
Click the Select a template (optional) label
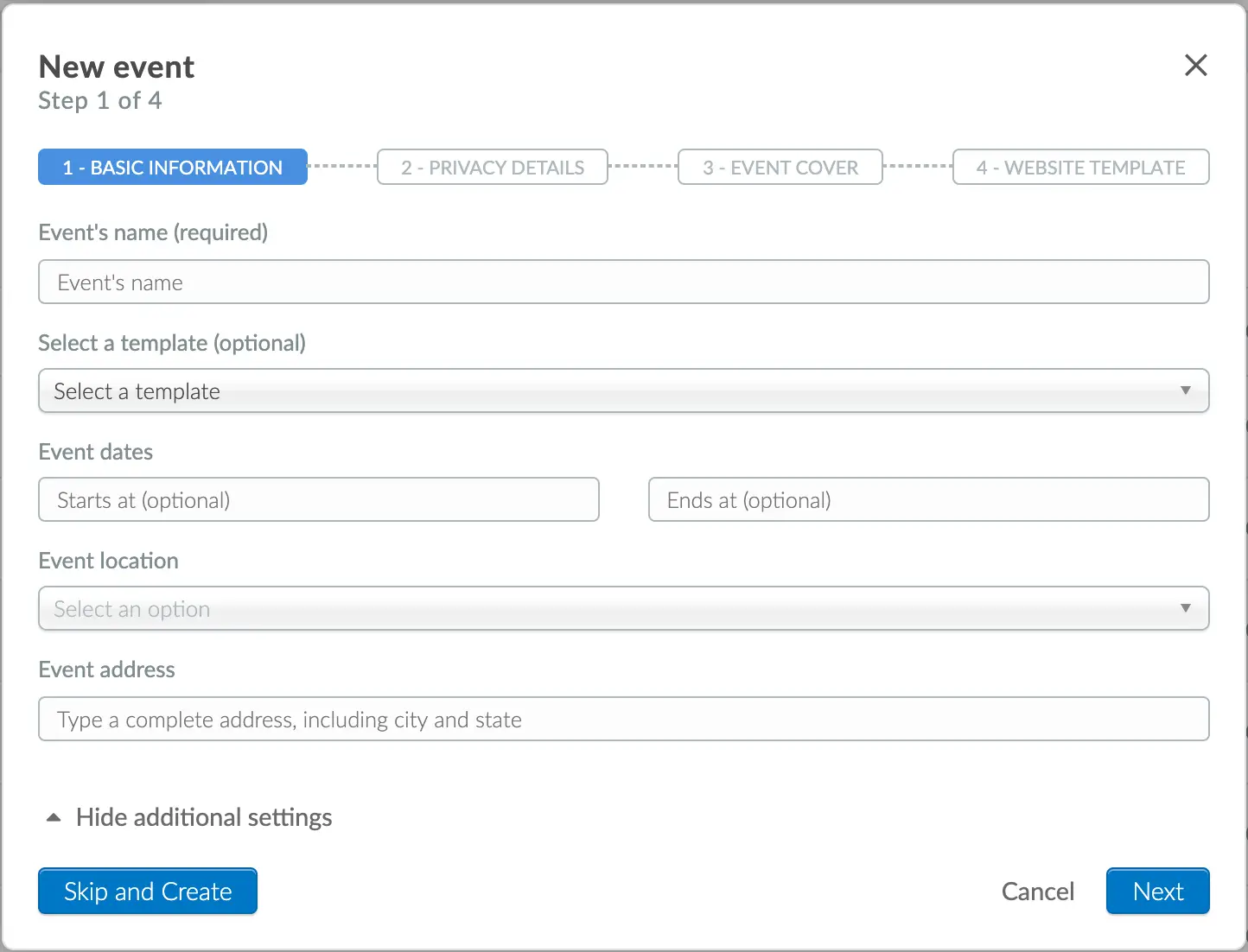(x=172, y=343)
